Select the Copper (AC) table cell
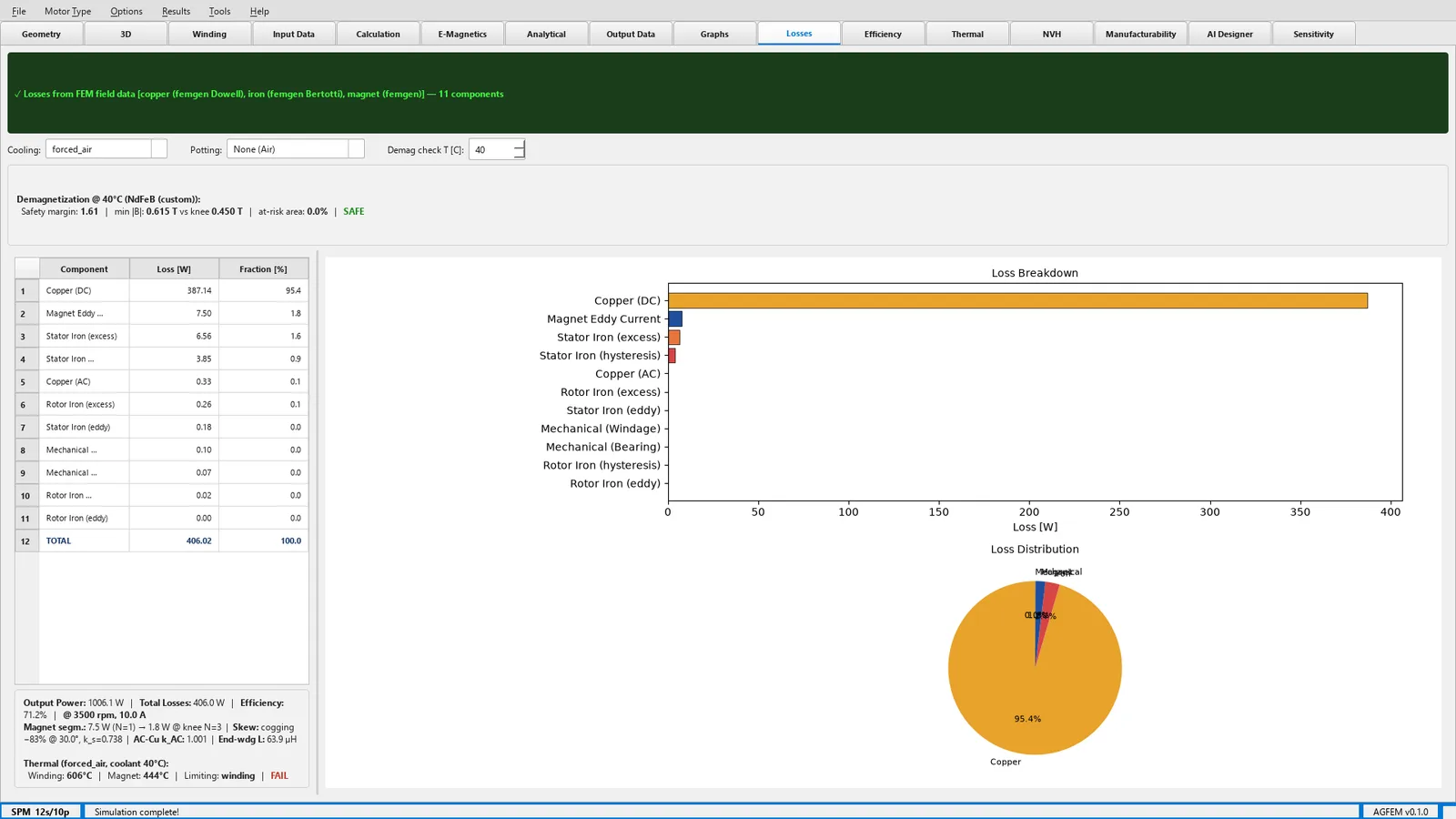1456x819 pixels. pos(84,381)
